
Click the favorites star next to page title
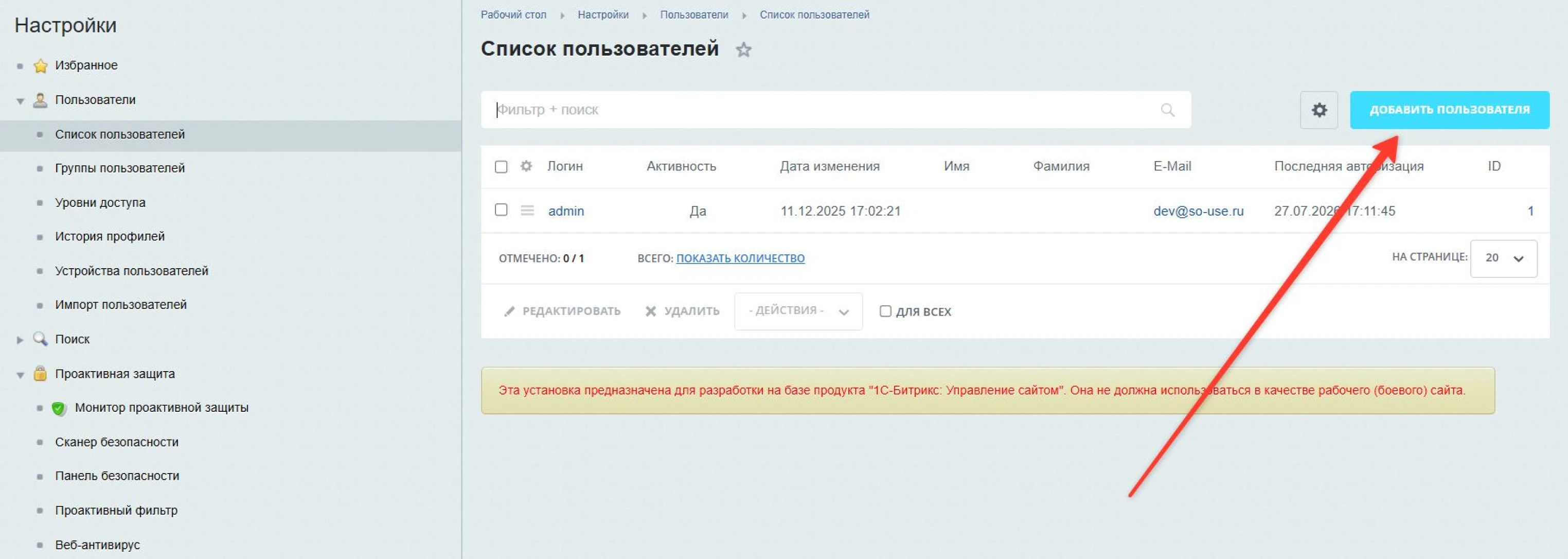pos(743,49)
